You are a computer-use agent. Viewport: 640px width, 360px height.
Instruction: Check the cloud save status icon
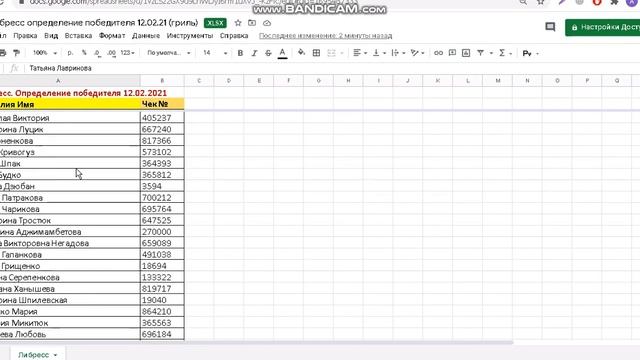(x=267, y=23)
